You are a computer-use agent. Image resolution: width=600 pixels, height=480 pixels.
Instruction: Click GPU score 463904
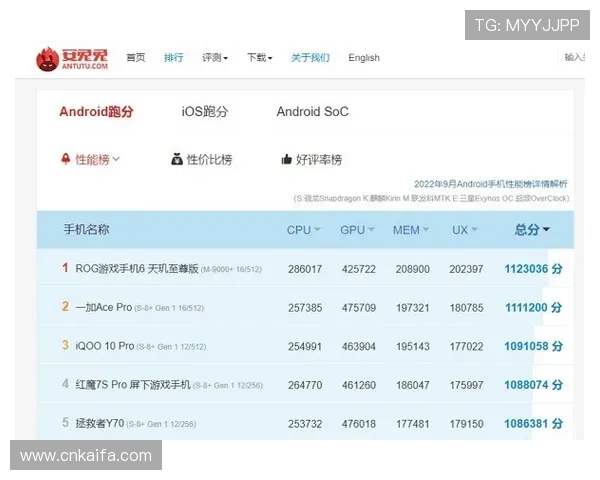tap(359, 346)
